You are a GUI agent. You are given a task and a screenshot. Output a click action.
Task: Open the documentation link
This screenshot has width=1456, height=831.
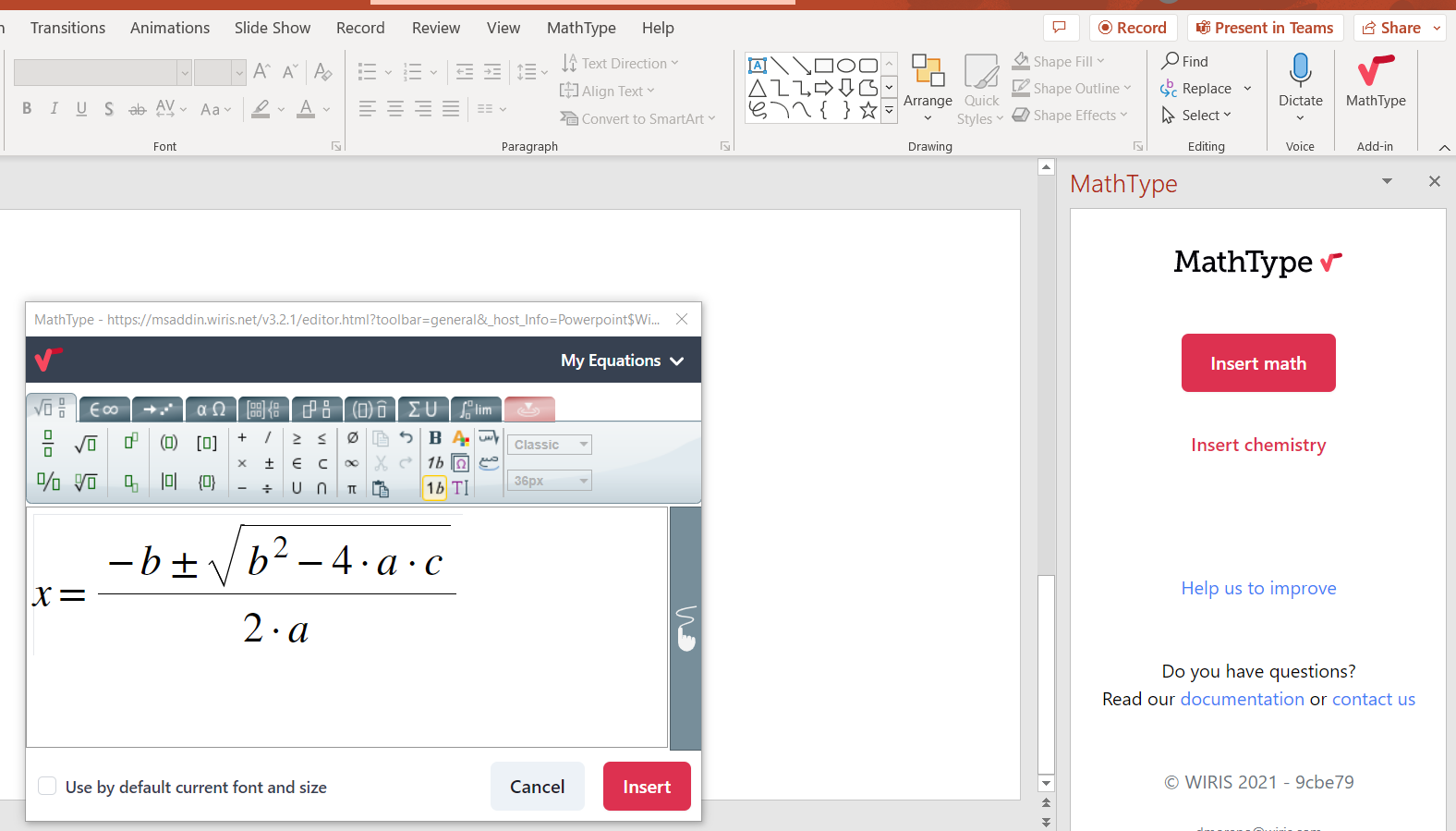pyautogui.click(x=1242, y=699)
